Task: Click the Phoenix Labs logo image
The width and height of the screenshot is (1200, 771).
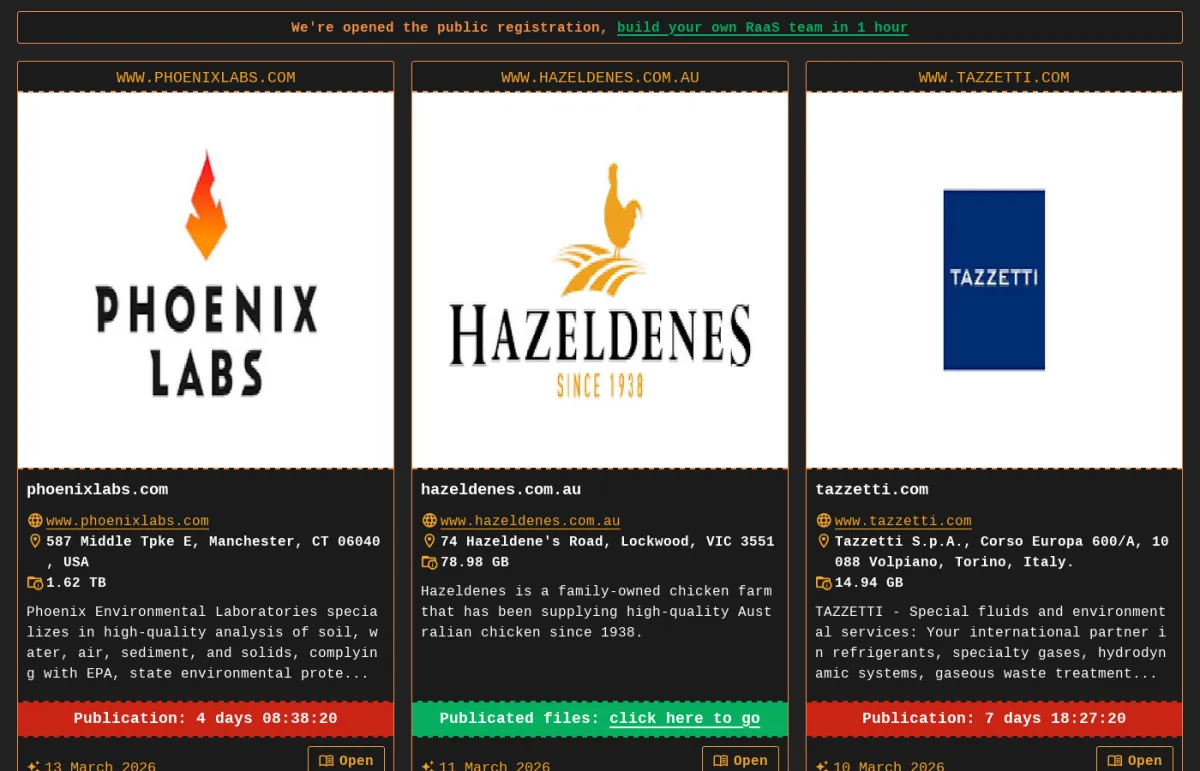Action: 206,280
